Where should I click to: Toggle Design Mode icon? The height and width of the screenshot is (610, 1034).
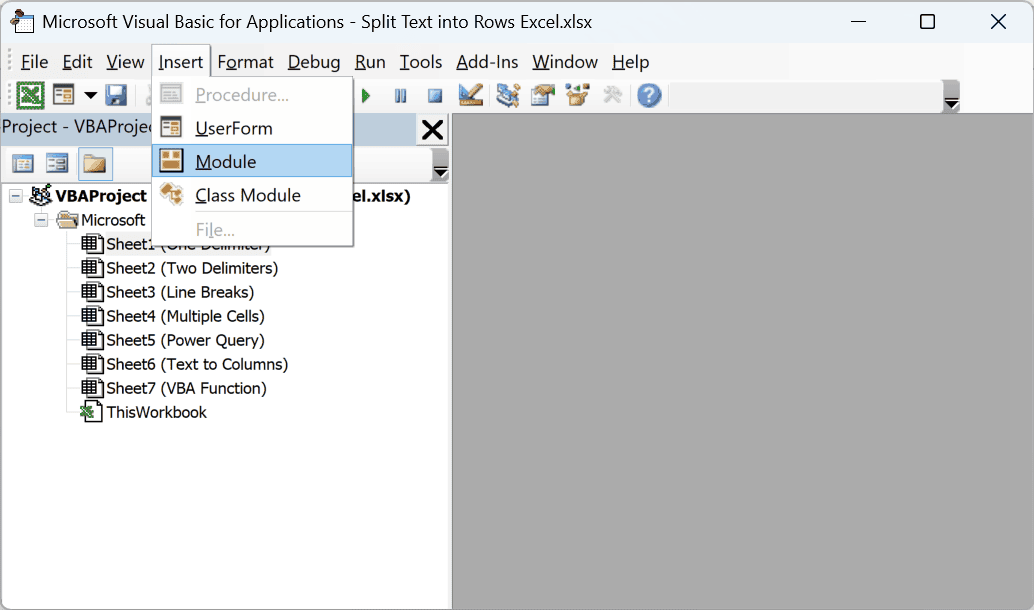click(471, 96)
